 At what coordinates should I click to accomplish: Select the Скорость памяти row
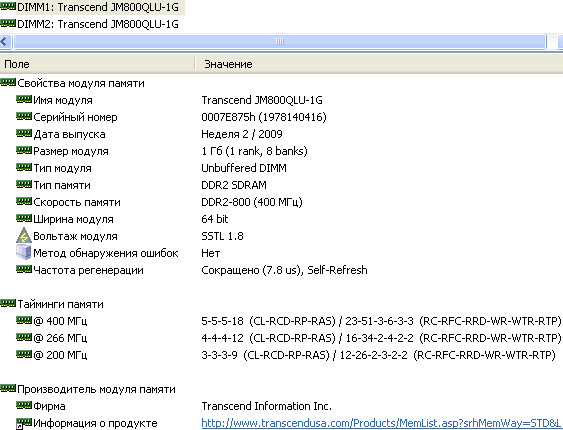(282, 202)
